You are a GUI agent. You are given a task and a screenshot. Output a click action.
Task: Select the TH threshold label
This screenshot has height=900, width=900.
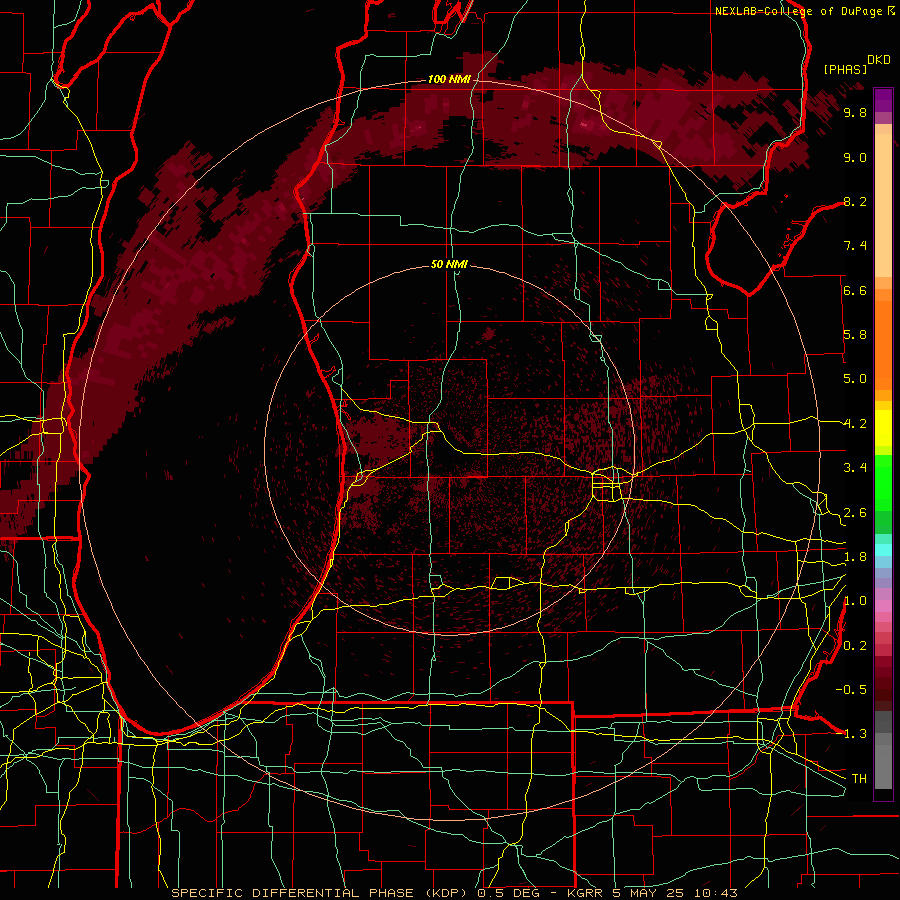tap(859, 779)
